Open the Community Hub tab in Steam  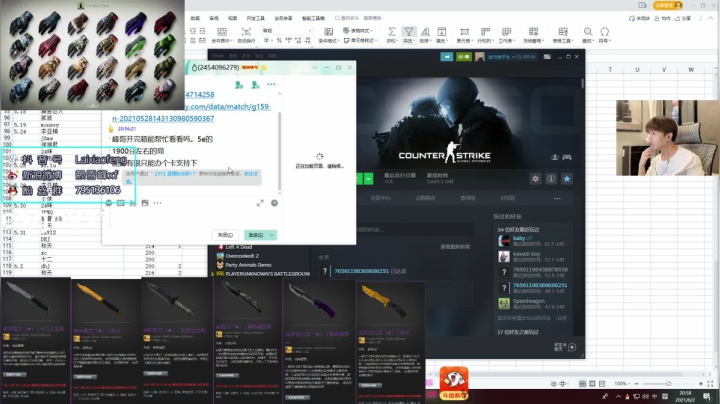coord(380,198)
